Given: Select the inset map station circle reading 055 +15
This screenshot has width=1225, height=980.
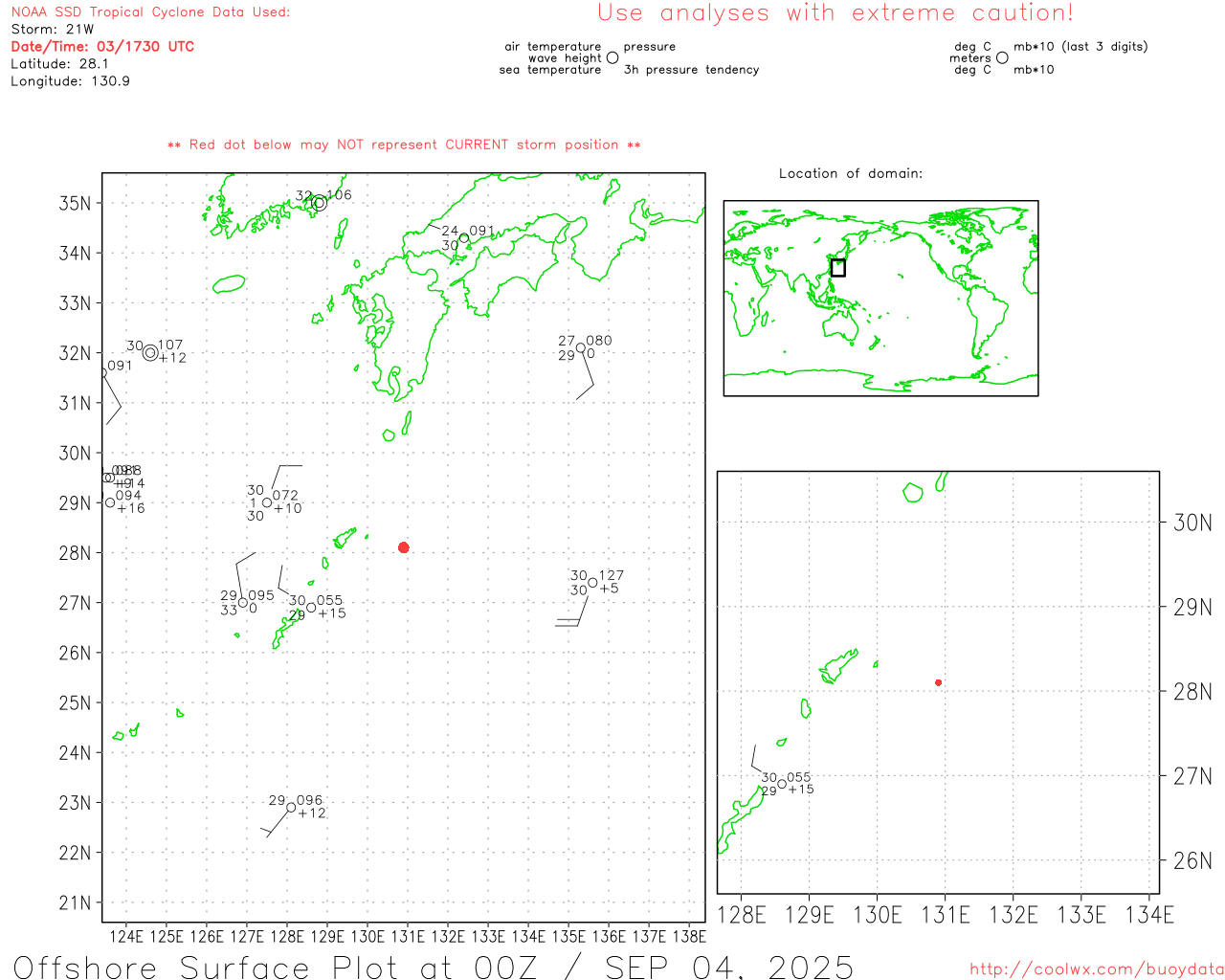Looking at the screenshot, I should (782, 784).
